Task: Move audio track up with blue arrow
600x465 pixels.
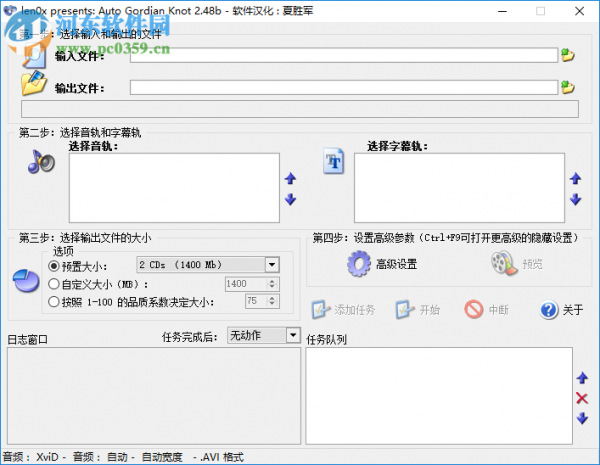Action: coord(290,178)
